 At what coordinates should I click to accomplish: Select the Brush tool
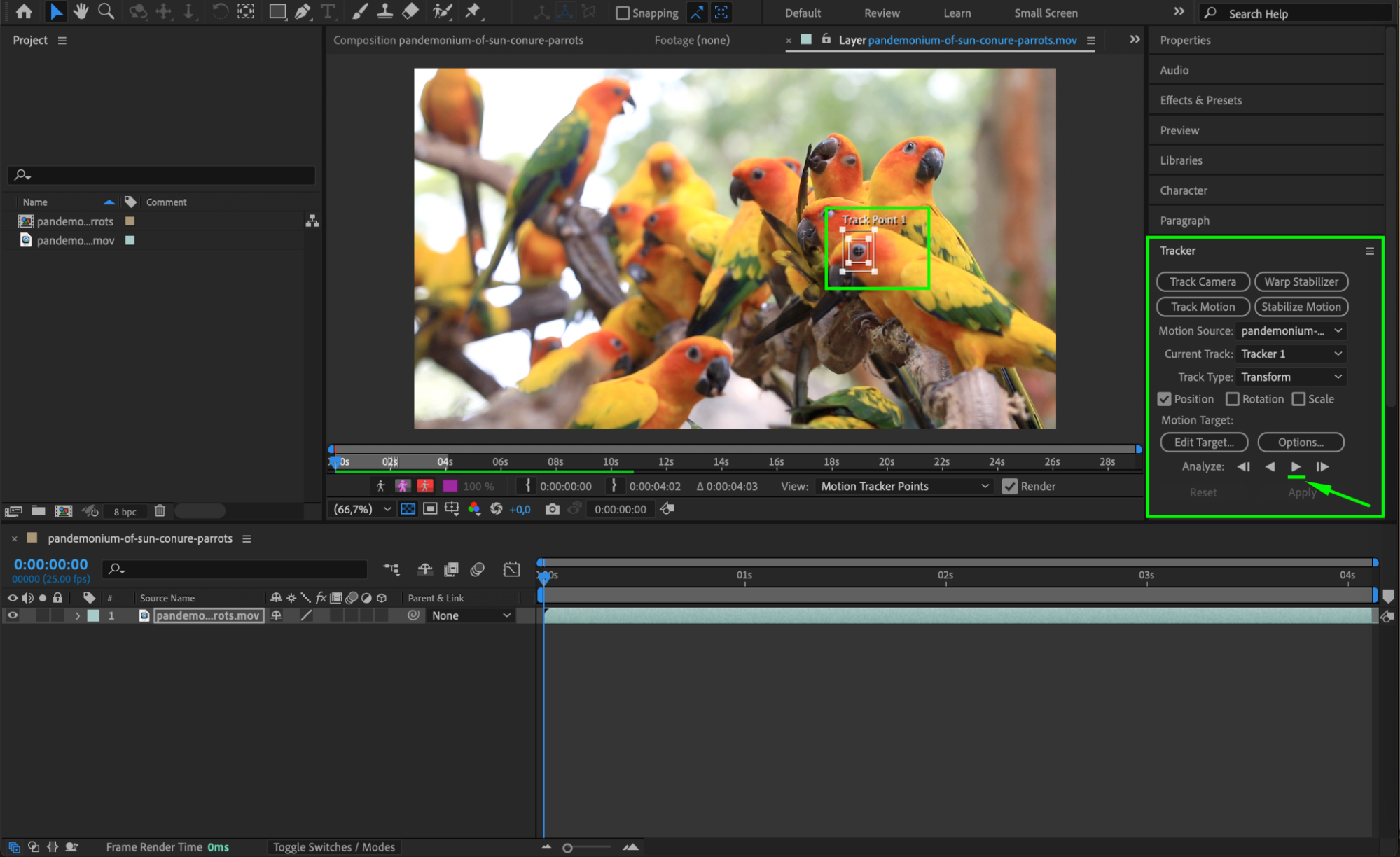click(x=359, y=12)
